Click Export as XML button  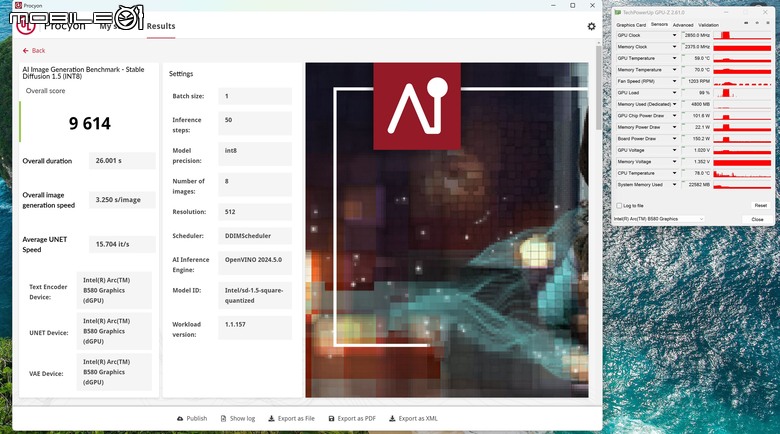[413, 419]
